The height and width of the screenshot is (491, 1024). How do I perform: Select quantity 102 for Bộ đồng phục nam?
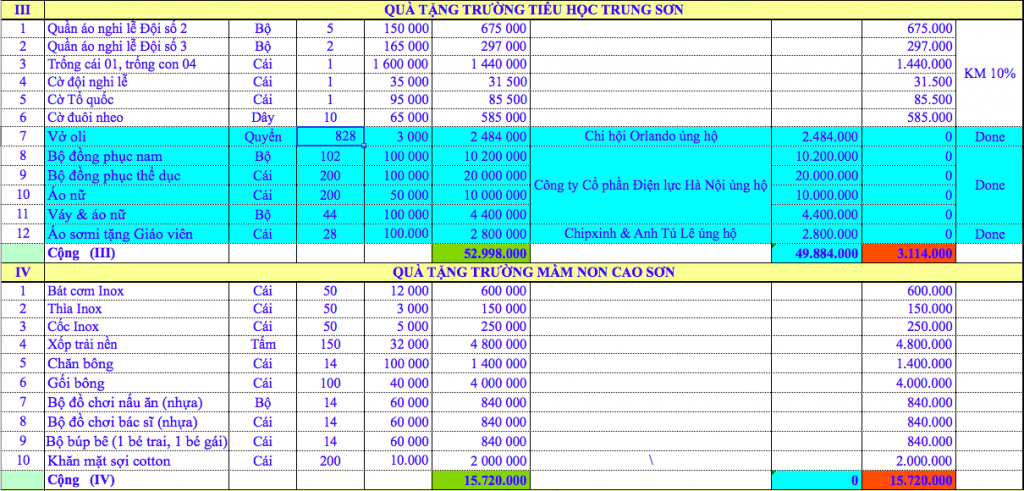click(x=330, y=156)
